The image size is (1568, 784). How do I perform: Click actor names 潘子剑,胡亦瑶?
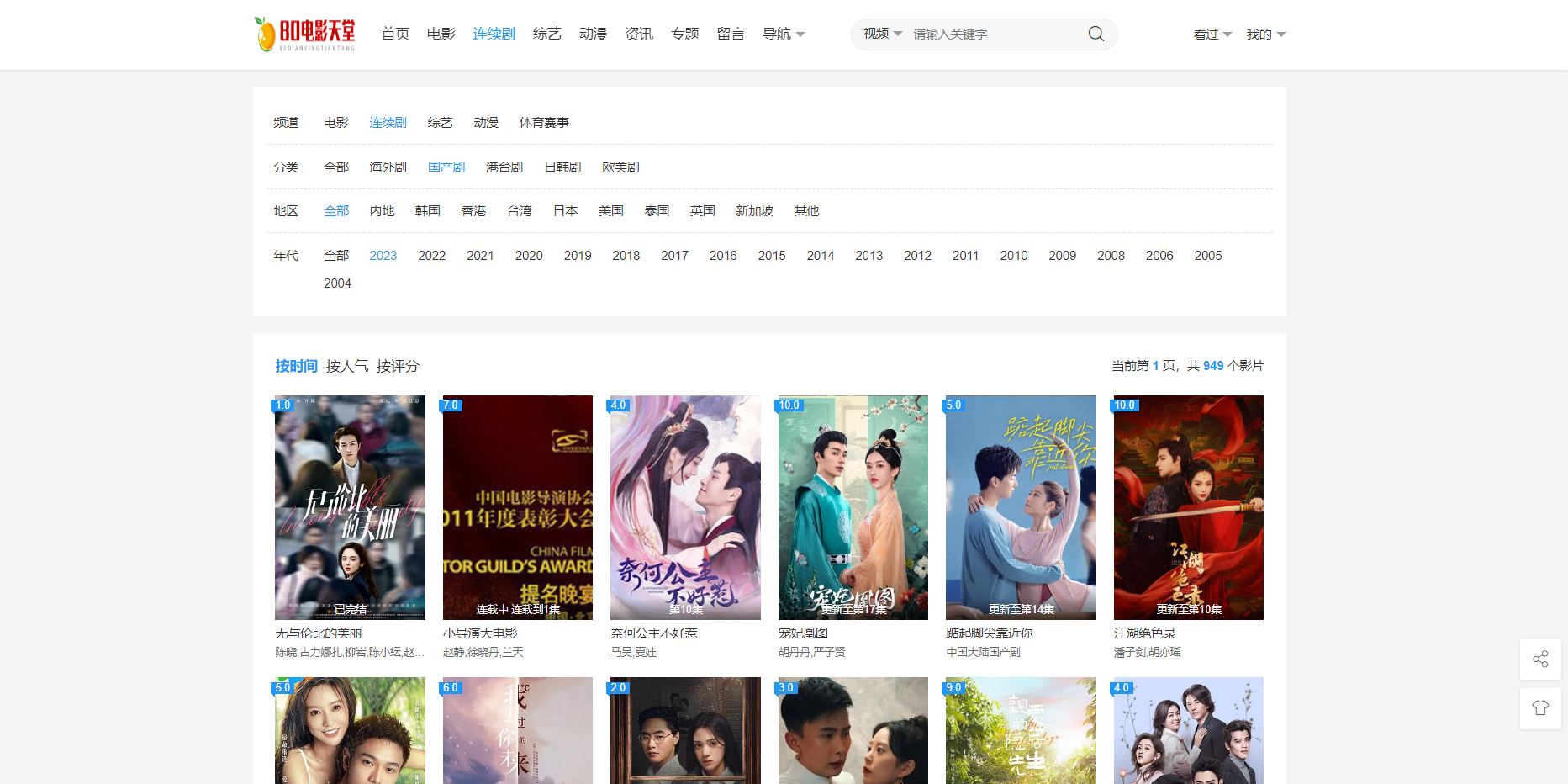click(1148, 652)
